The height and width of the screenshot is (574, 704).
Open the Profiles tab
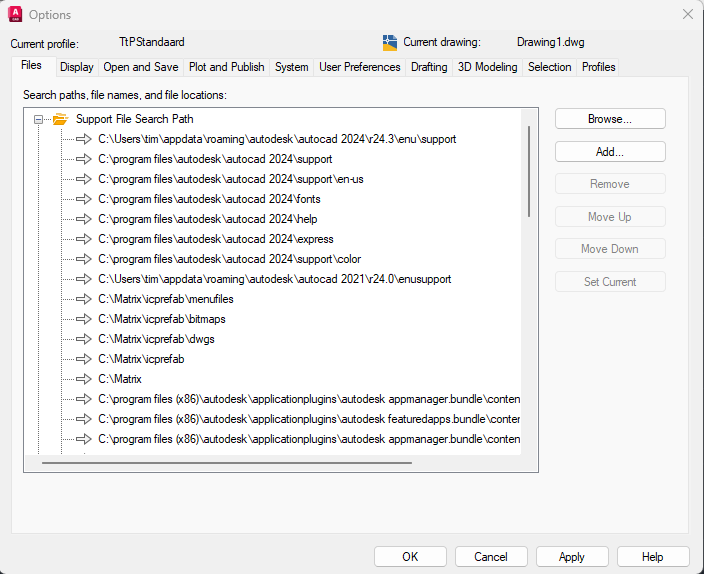(598, 67)
